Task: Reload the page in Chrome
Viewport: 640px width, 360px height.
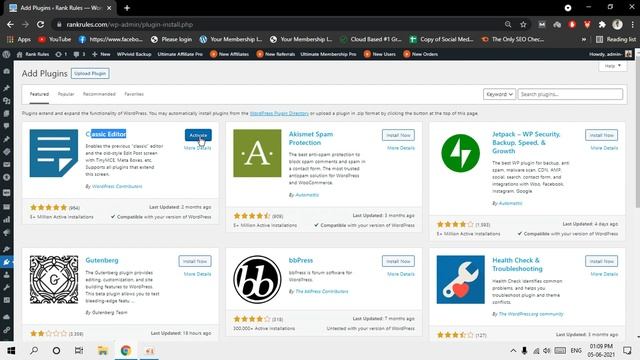Action: tap(40, 24)
